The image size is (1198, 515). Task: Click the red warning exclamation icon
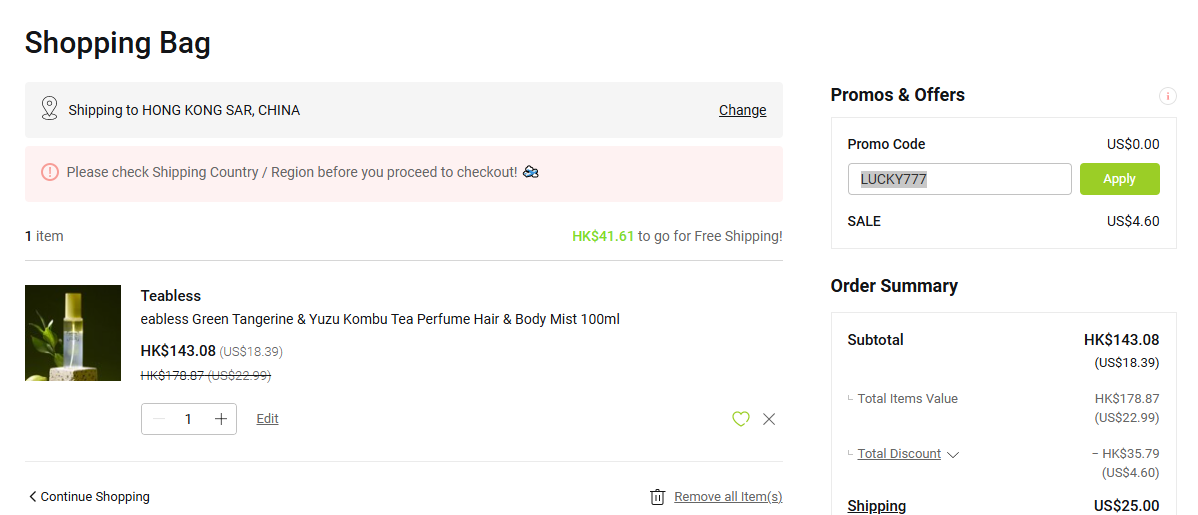pyautogui.click(x=50, y=172)
